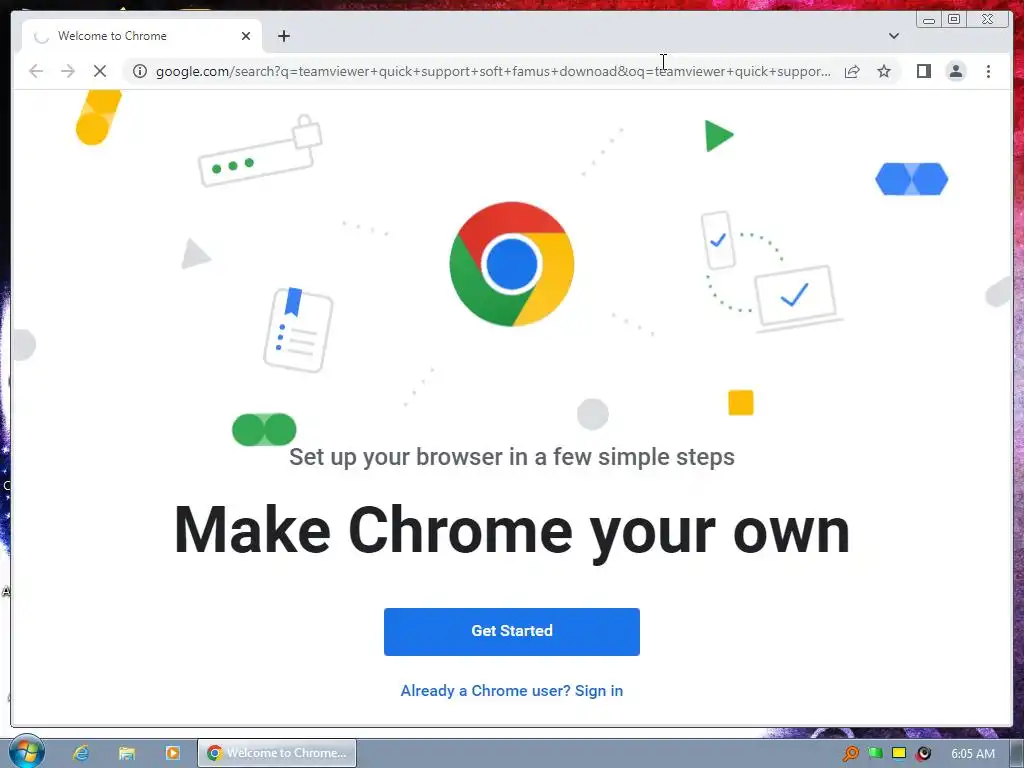This screenshot has width=1024, height=768.
Task: Click the Forward navigation arrow
Action: click(x=68, y=71)
